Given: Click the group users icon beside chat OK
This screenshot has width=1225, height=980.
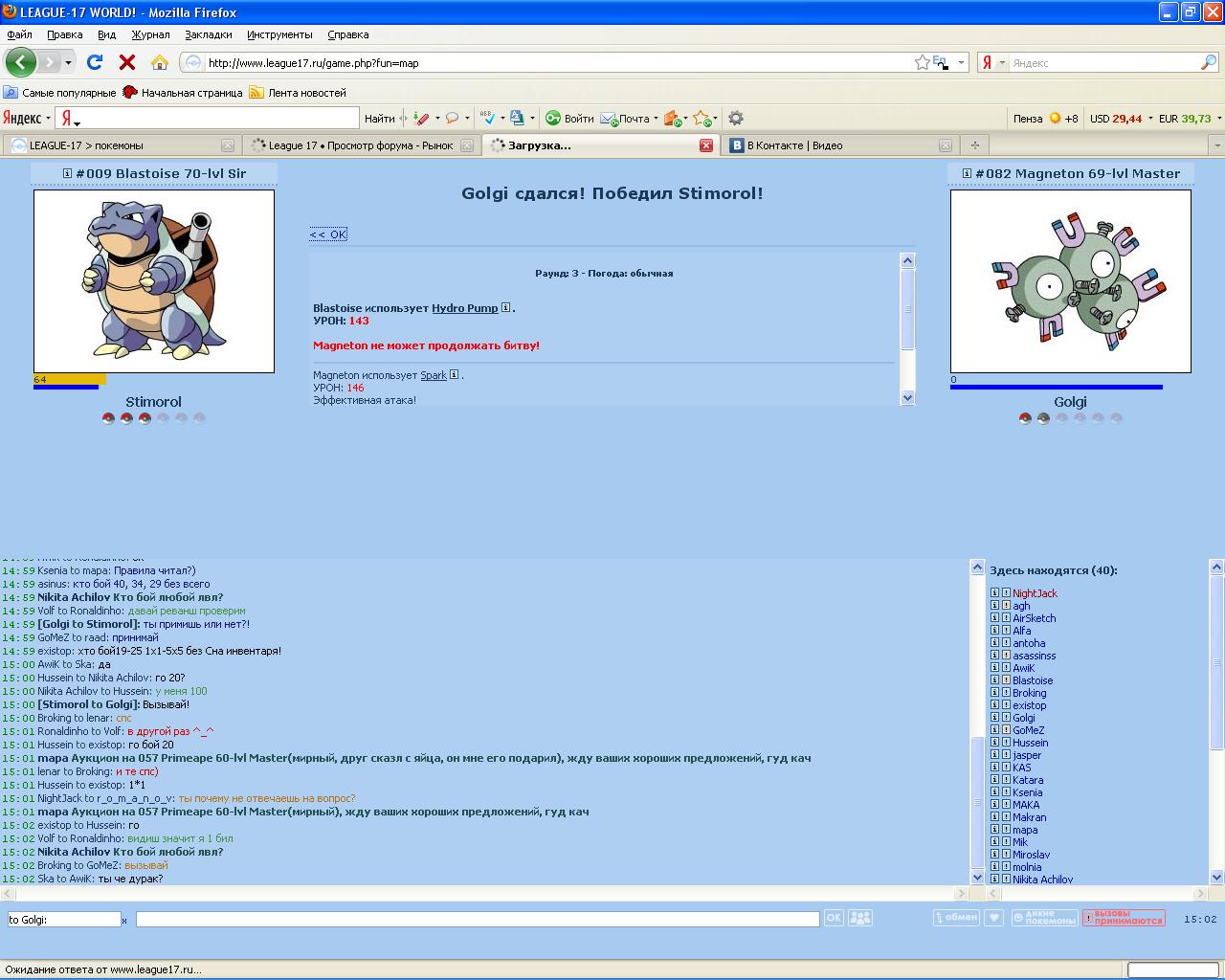Looking at the screenshot, I should click(860, 918).
